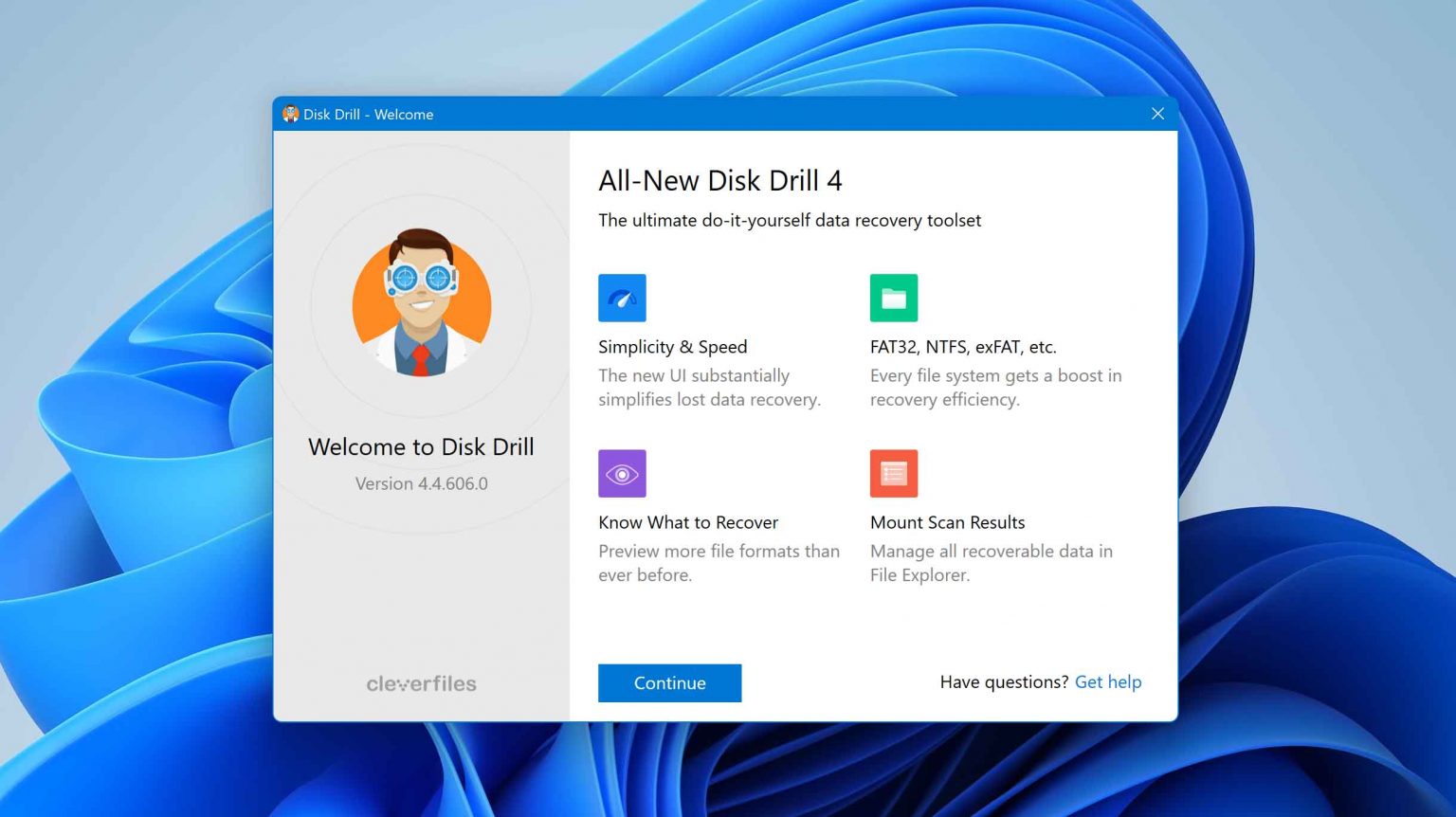Click the 'Simplicity & Speed' heading

(672, 347)
